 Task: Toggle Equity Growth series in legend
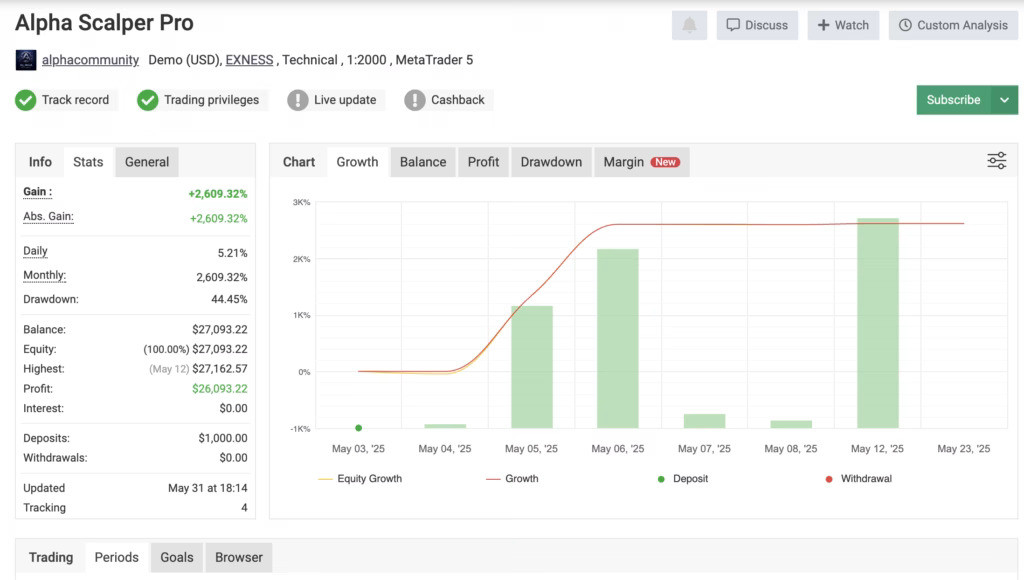360,479
